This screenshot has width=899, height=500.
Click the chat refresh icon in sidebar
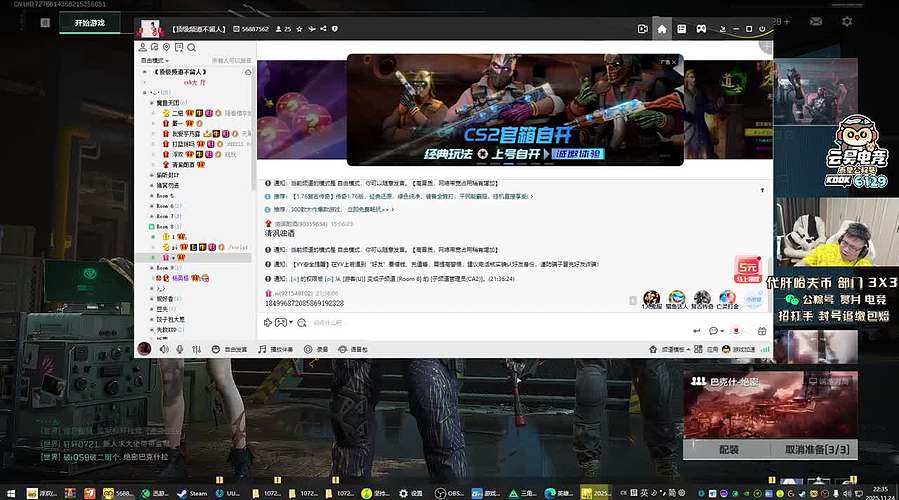point(155,47)
